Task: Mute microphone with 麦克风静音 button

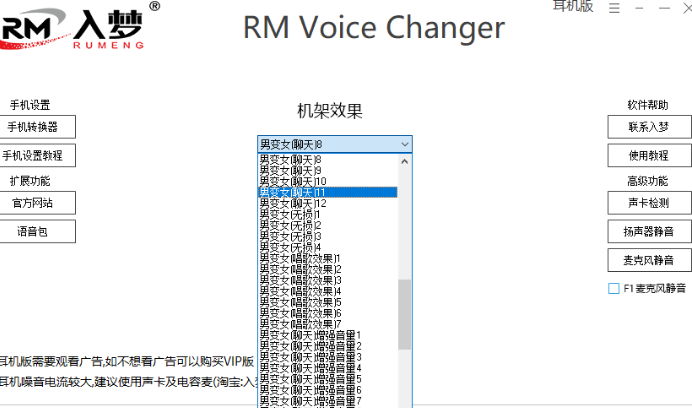Action: [649, 260]
